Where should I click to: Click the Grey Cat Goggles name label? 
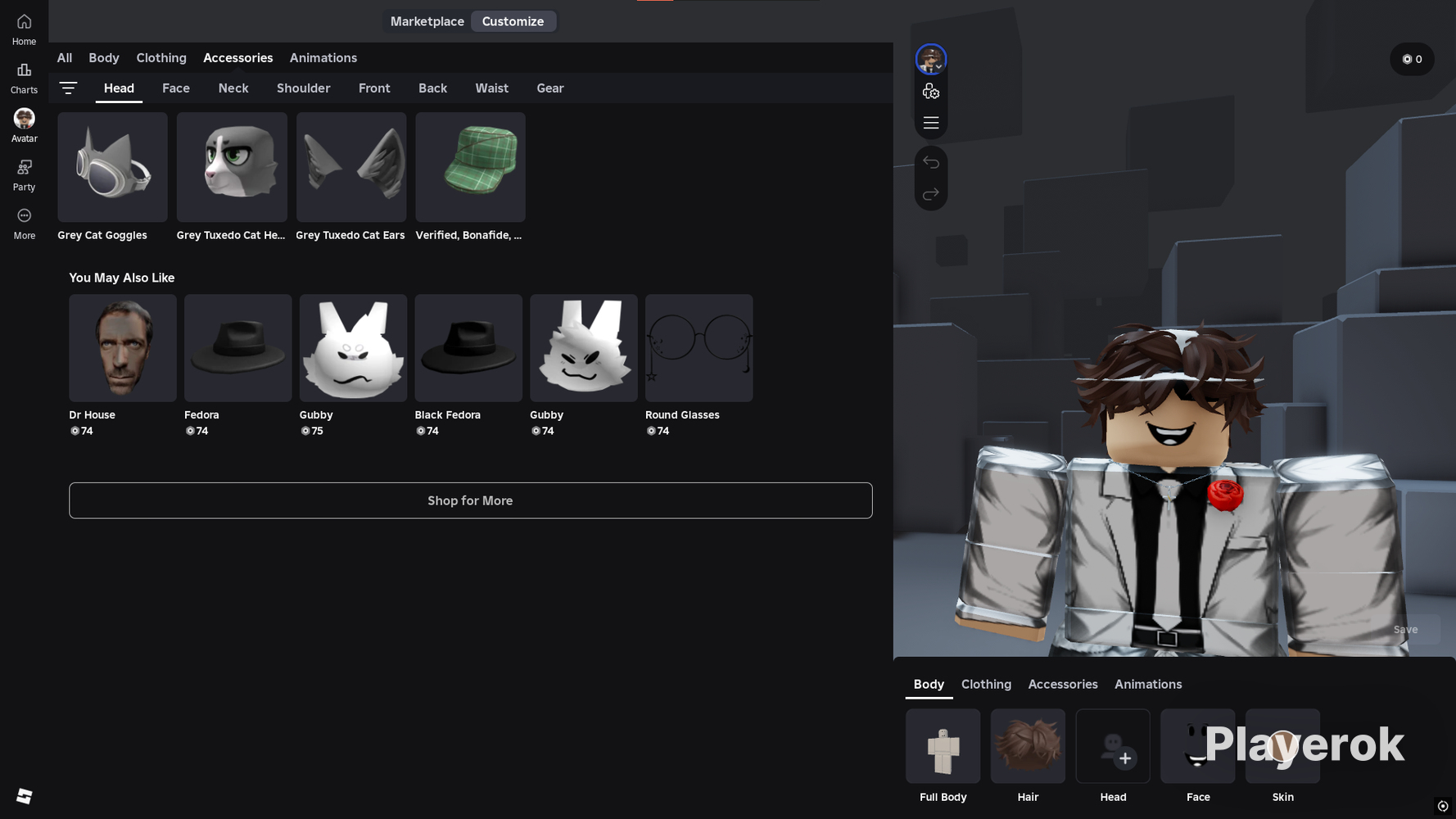click(x=102, y=236)
